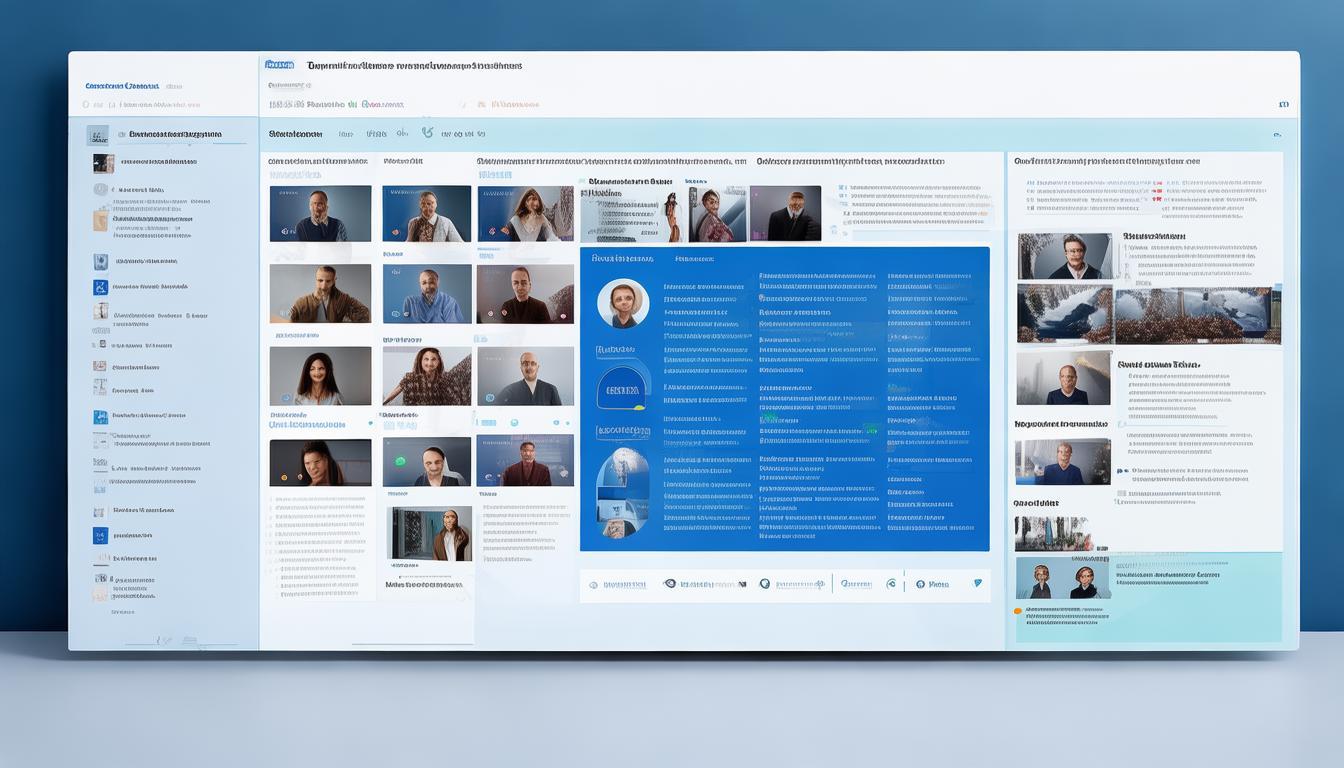Select the second sidebar item with the dark photo thumbnail
Screen dimensions: 1344x768
point(103,163)
